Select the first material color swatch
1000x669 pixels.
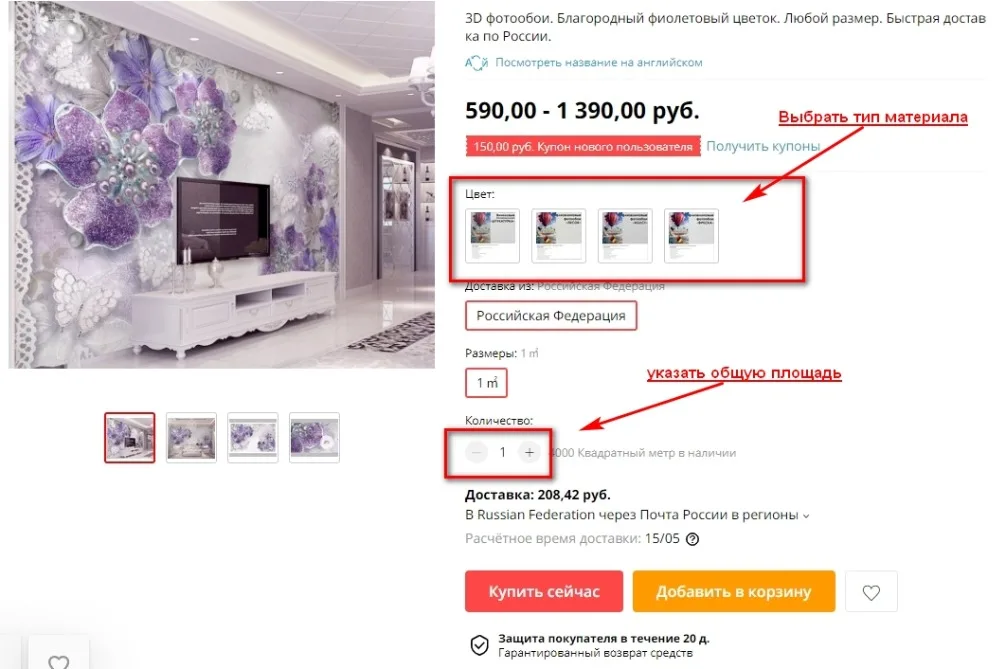click(x=492, y=235)
